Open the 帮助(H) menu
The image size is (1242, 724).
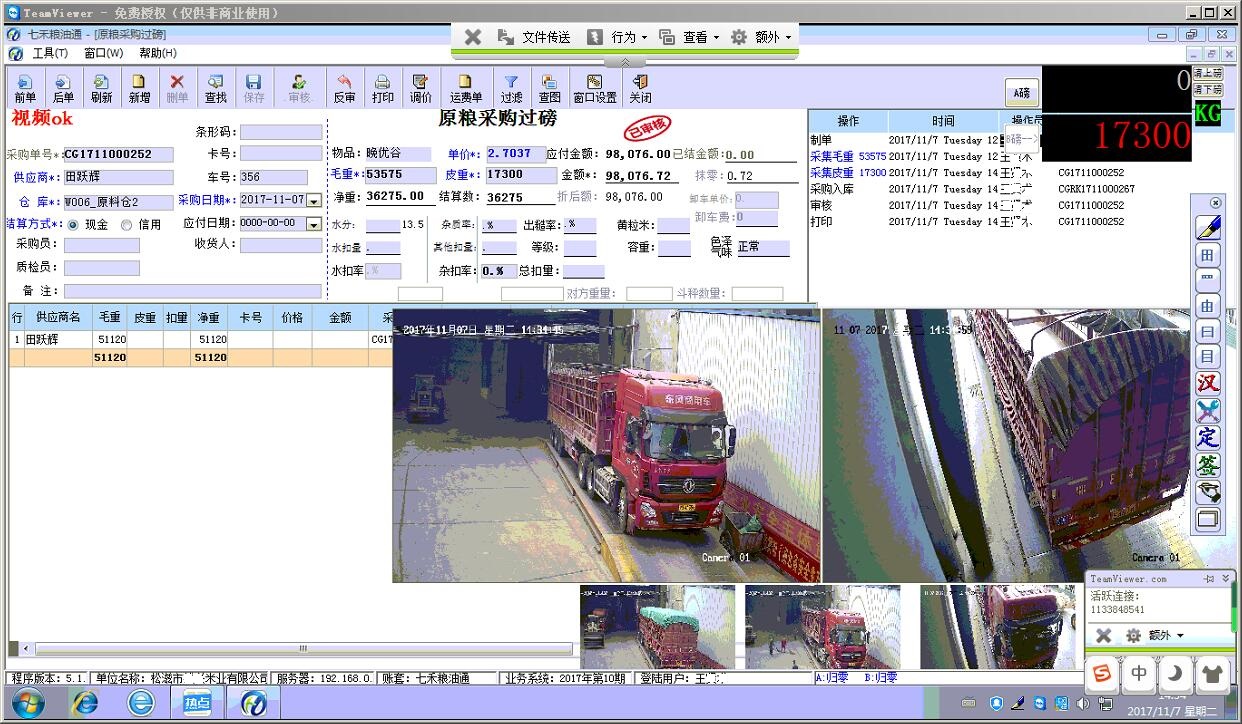pyautogui.click(x=158, y=53)
